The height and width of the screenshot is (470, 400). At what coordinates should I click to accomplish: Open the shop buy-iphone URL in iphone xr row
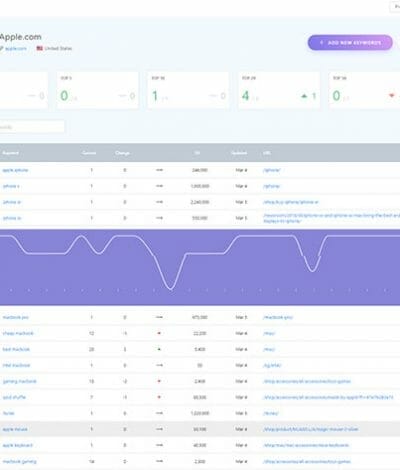point(291,202)
